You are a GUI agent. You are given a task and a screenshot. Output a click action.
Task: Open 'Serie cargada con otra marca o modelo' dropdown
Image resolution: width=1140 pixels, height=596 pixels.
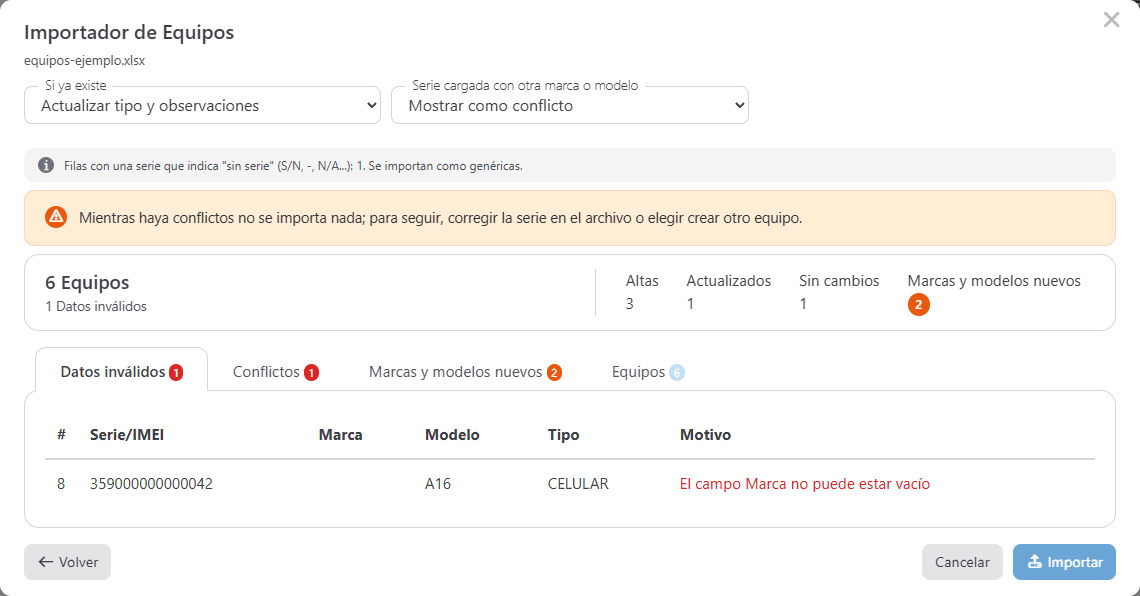pyautogui.click(x=570, y=105)
